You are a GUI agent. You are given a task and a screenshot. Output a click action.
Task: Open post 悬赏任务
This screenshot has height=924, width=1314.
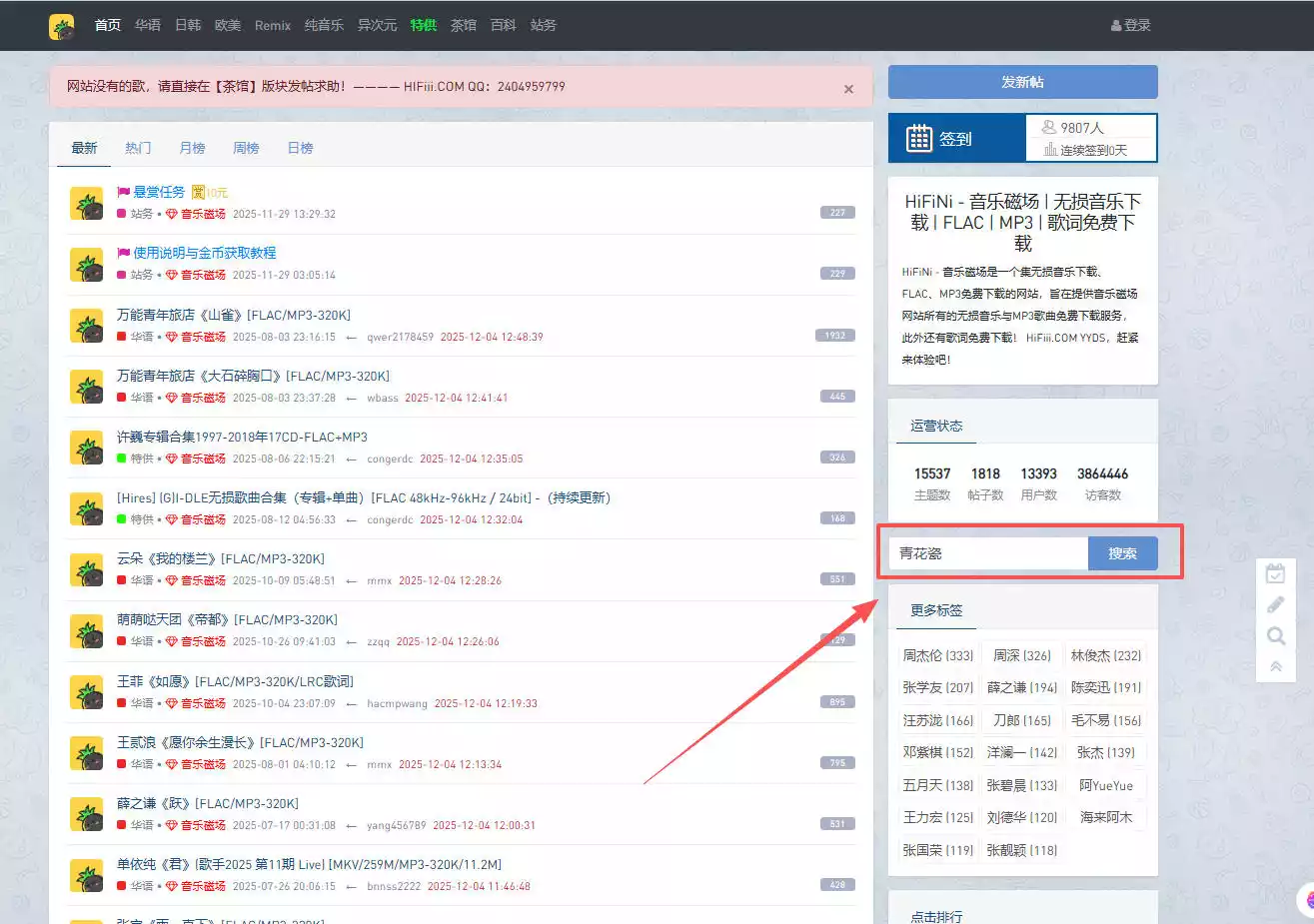click(159, 192)
